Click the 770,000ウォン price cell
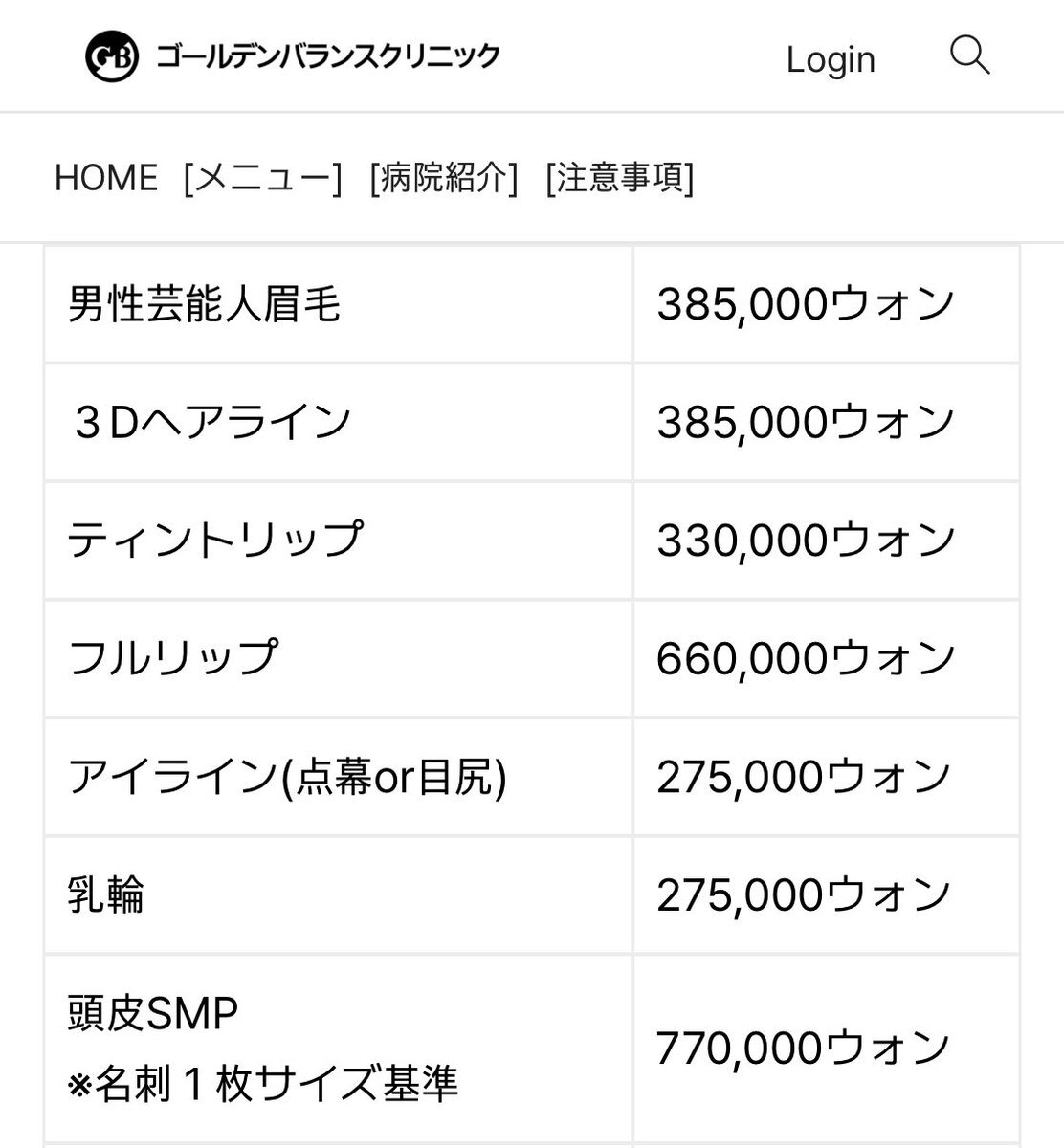This screenshot has height=1148, width=1064. 826,1049
